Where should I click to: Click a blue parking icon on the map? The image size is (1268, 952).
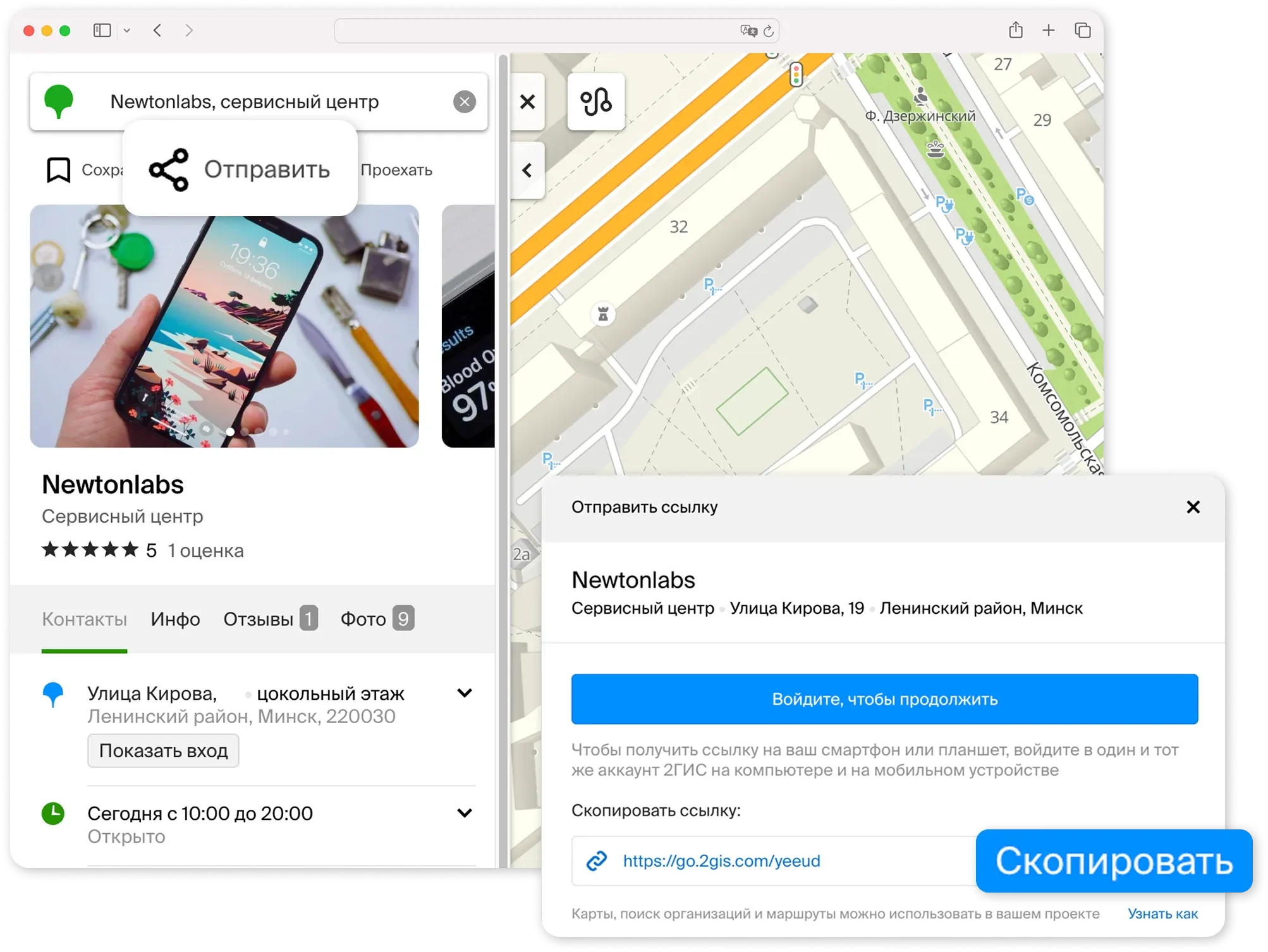946,205
